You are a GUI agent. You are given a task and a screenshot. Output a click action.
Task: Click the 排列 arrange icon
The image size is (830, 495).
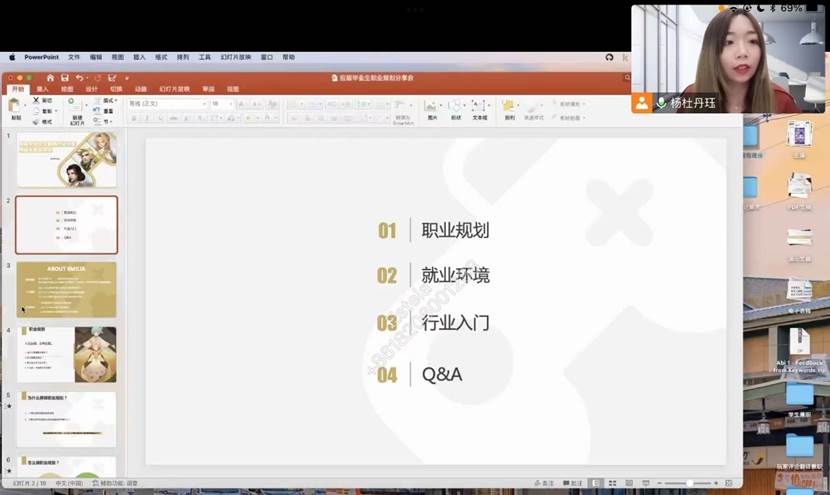click(x=509, y=106)
